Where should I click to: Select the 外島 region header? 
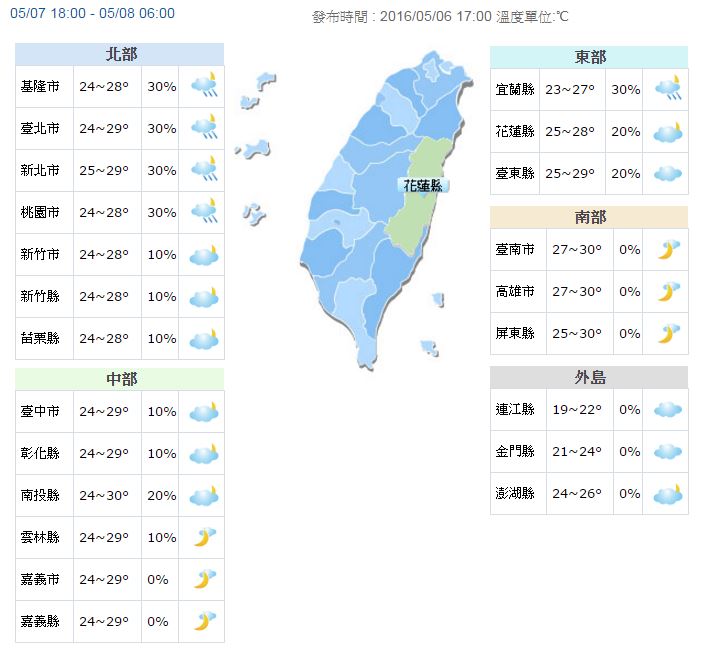589,377
